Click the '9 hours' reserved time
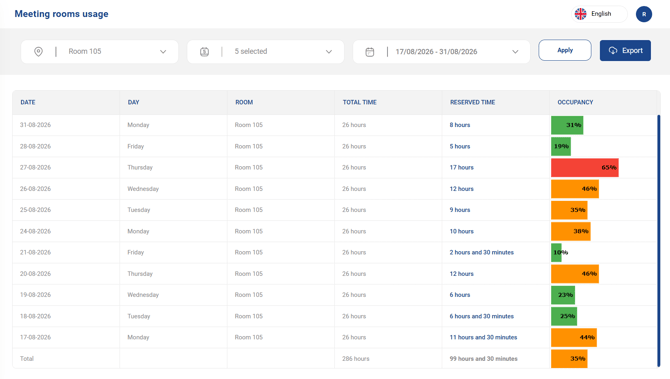The image size is (670, 379). 459,210
